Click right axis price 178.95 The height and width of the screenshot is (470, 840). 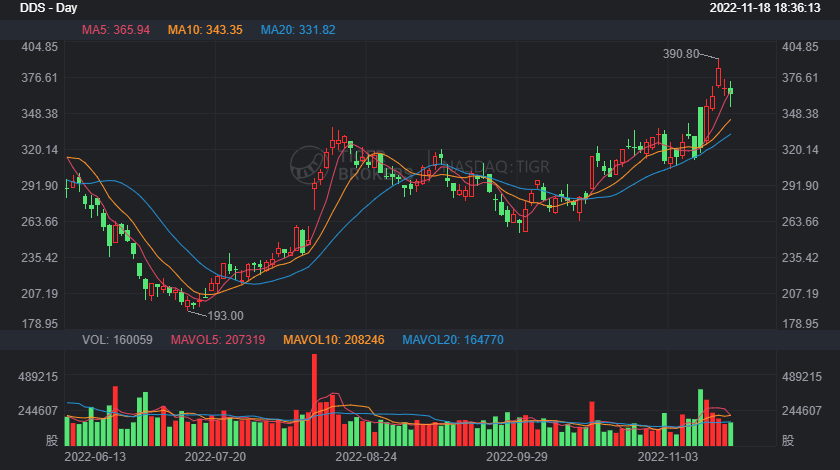(x=800, y=324)
